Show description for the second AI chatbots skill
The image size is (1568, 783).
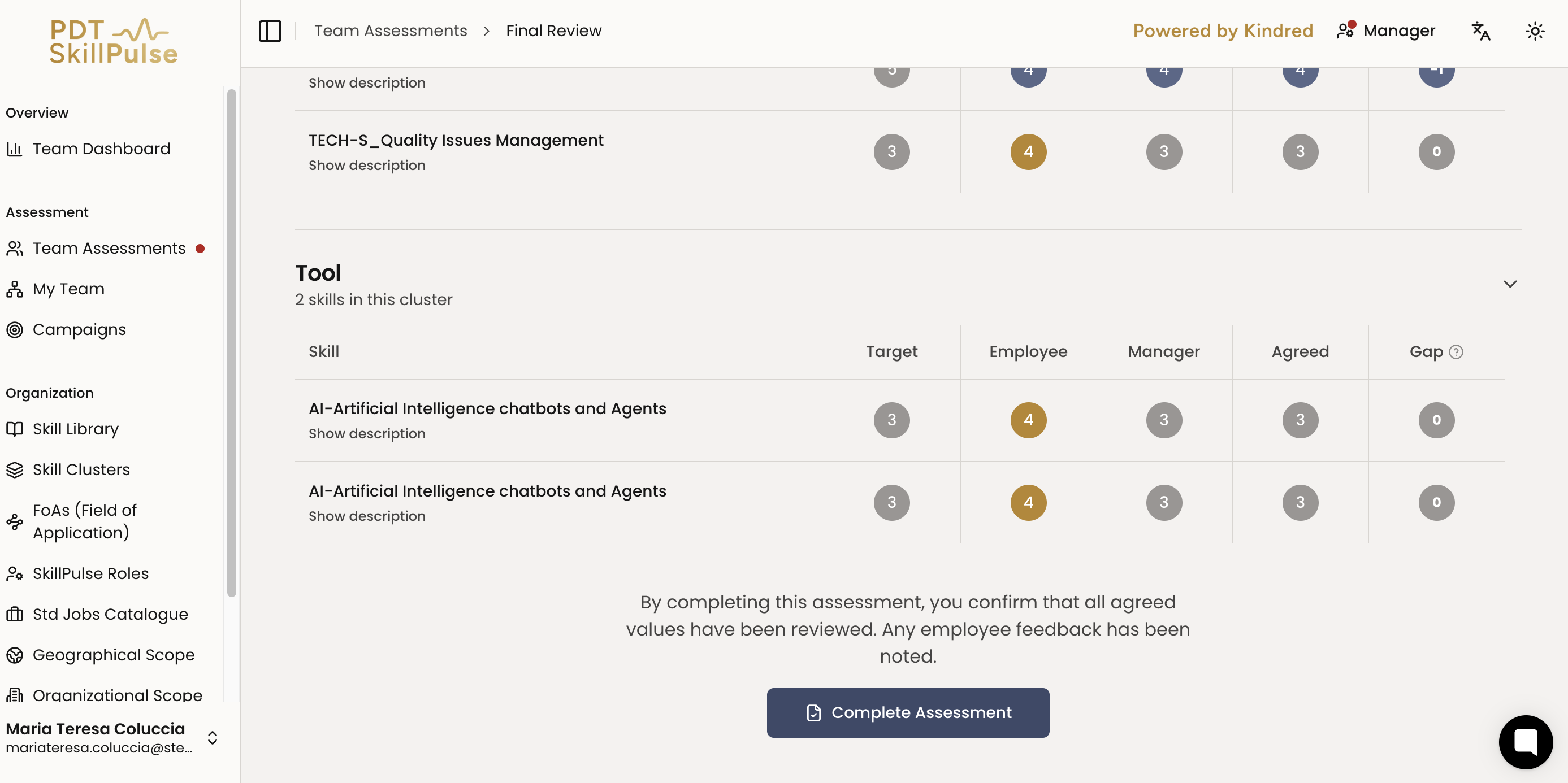tap(367, 516)
